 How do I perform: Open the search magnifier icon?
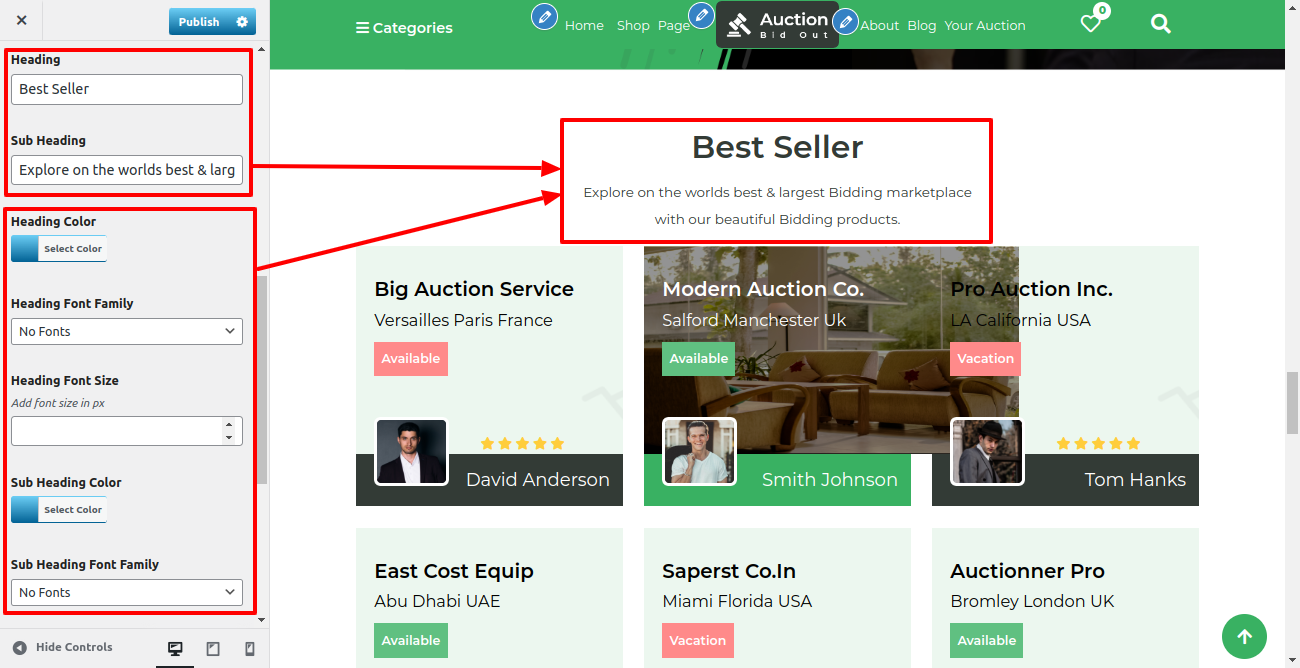point(1161,23)
